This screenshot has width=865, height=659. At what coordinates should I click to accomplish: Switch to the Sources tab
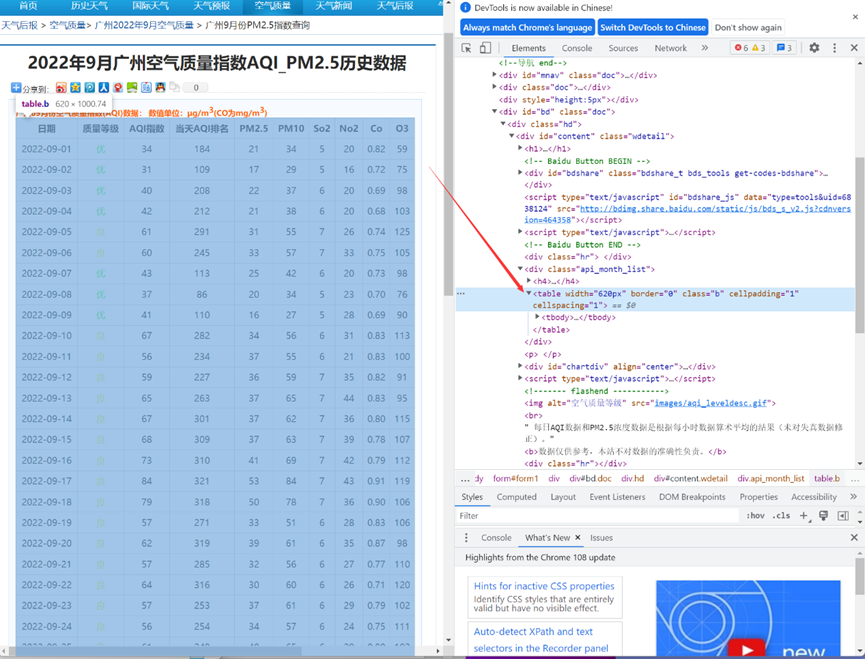[623, 48]
